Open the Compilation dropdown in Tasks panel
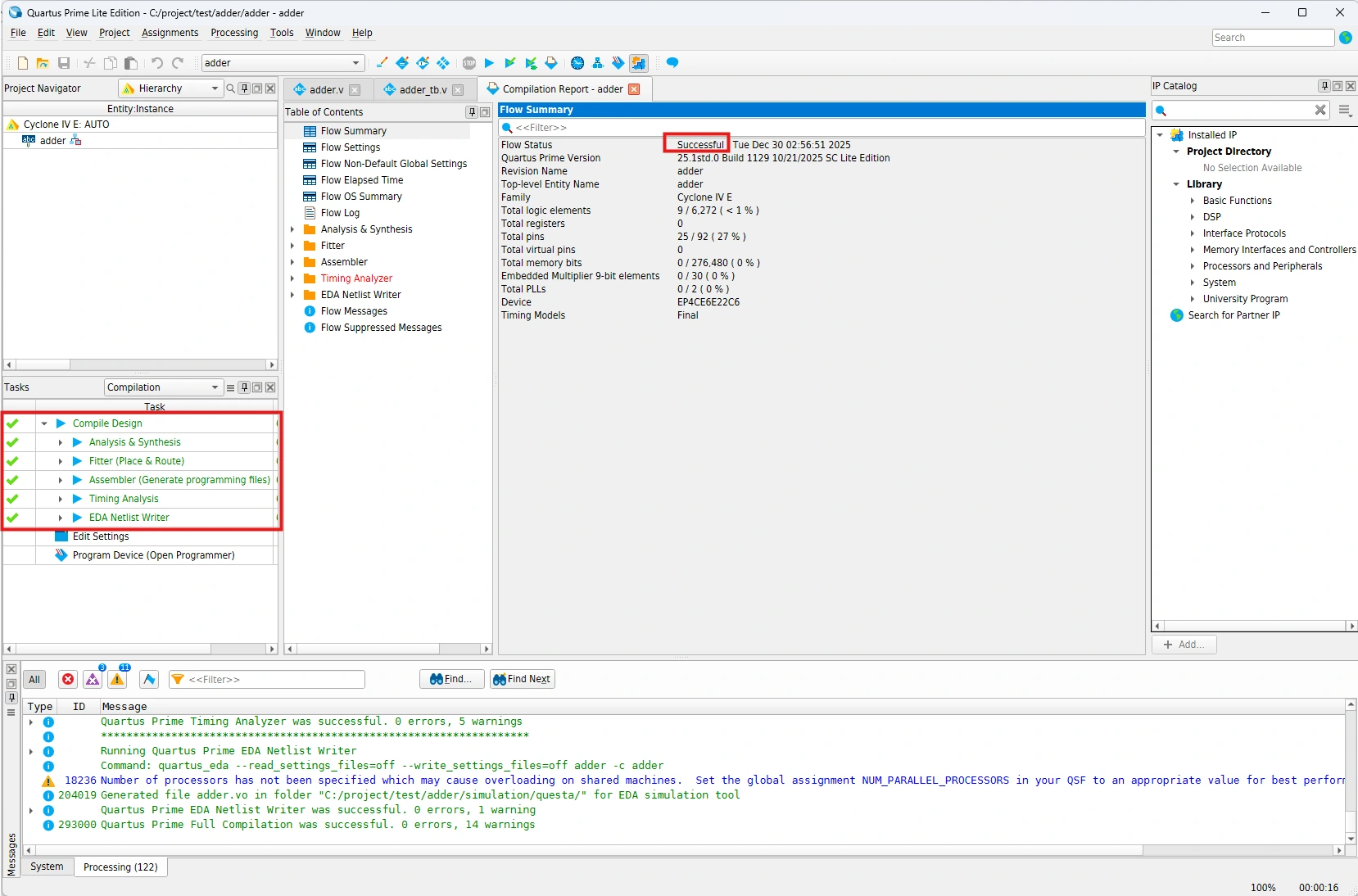Image resolution: width=1358 pixels, height=896 pixels. [163, 387]
